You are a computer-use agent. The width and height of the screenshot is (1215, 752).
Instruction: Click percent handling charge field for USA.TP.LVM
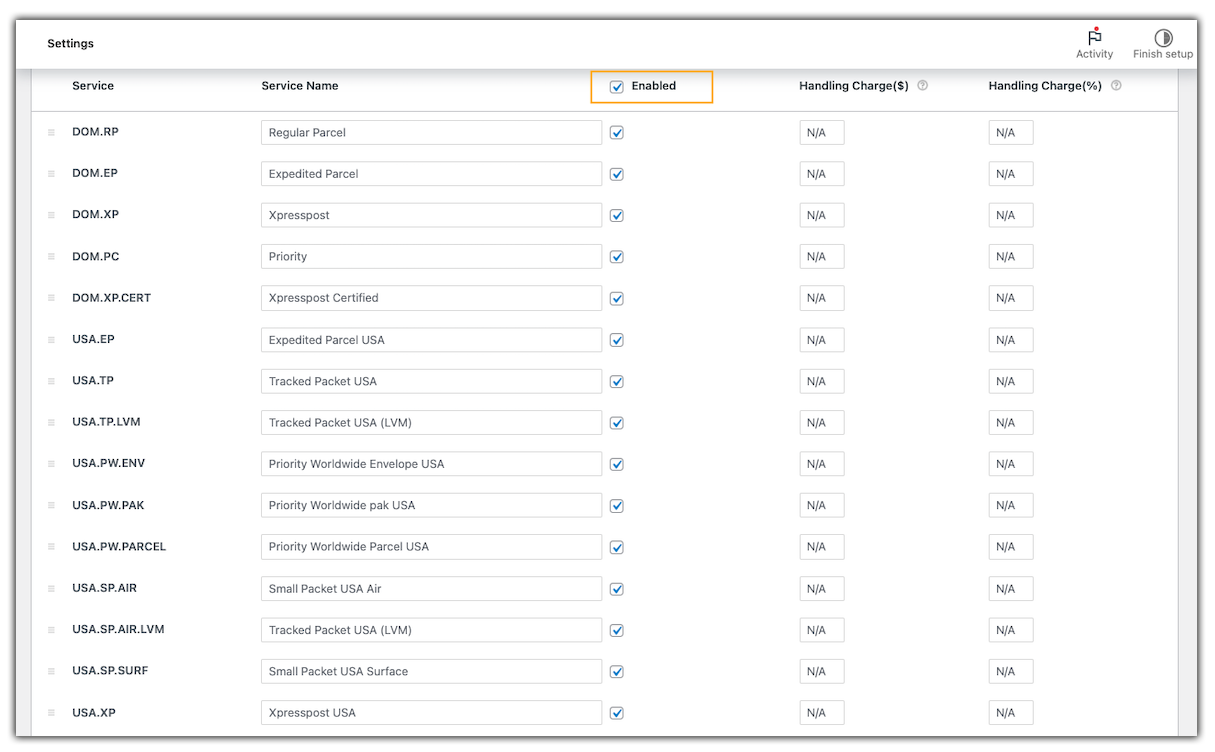click(x=1010, y=423)
